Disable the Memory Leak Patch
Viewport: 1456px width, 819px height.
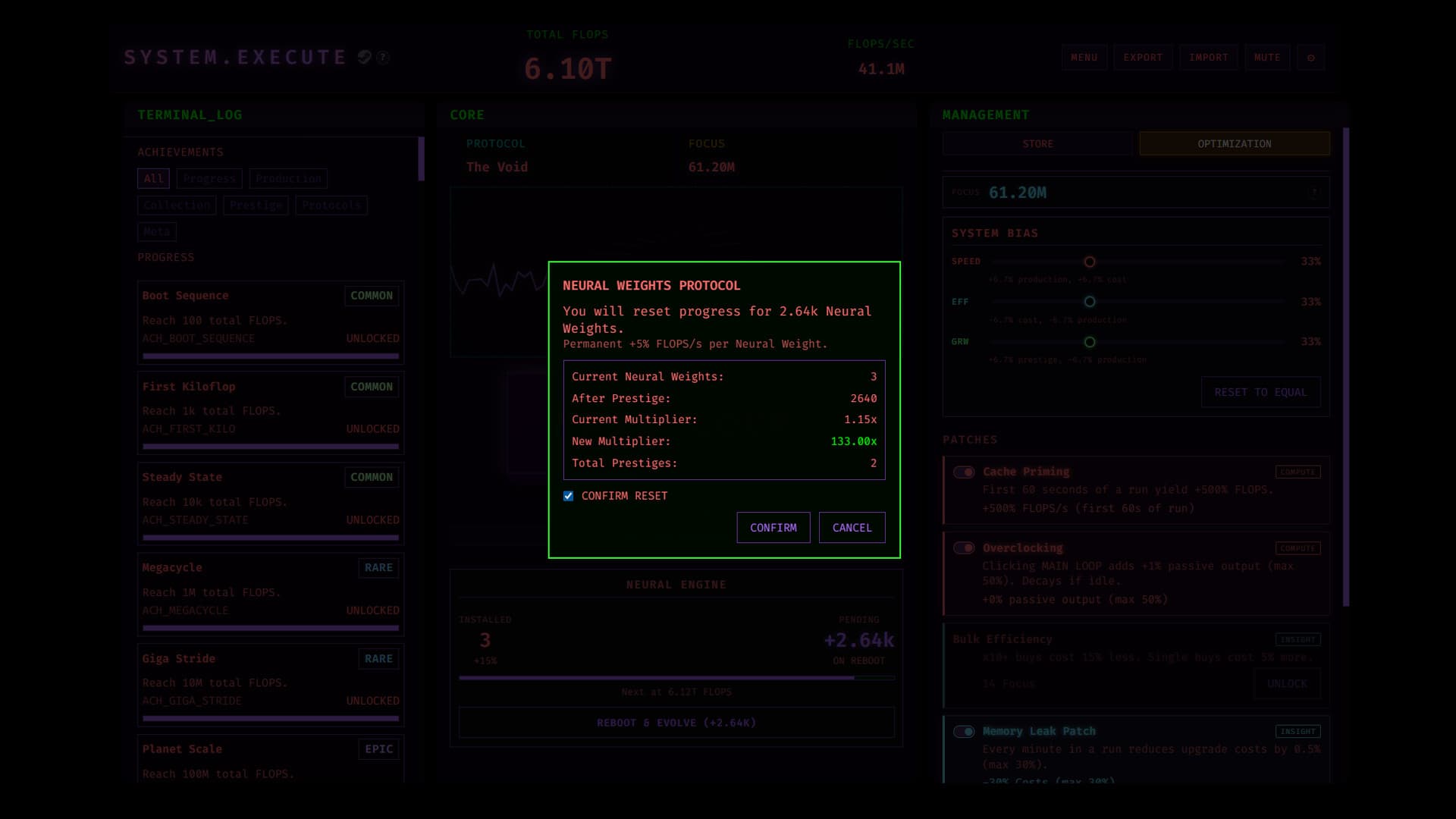click(965, 732)
